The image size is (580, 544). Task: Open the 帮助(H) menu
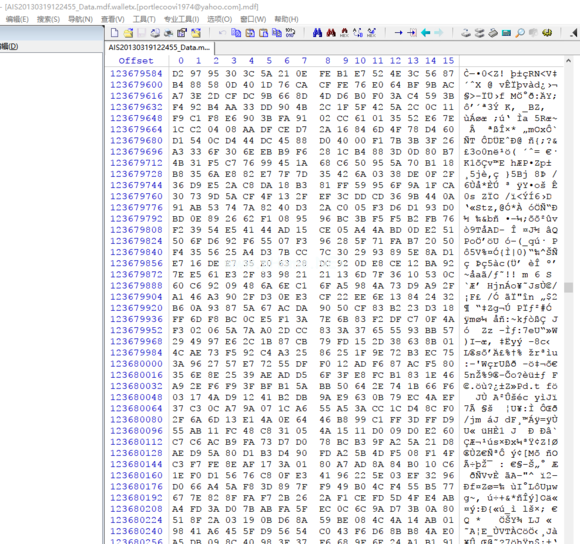click(x=286, y=19)
